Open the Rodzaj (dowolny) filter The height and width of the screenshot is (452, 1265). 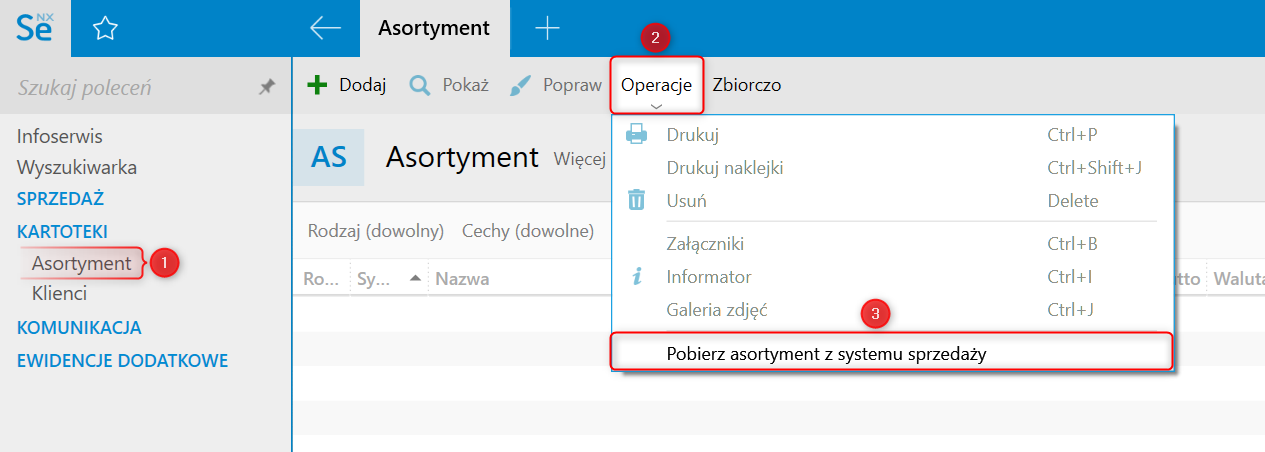[375, 232]
